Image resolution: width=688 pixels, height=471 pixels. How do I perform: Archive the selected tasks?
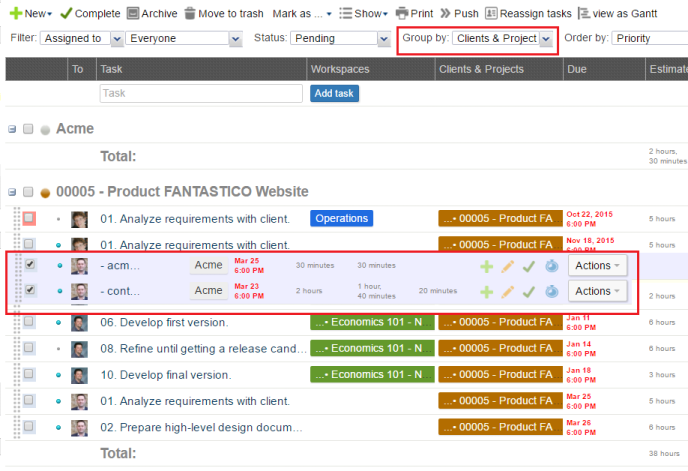pyautogui.click(x=152, y=13)
